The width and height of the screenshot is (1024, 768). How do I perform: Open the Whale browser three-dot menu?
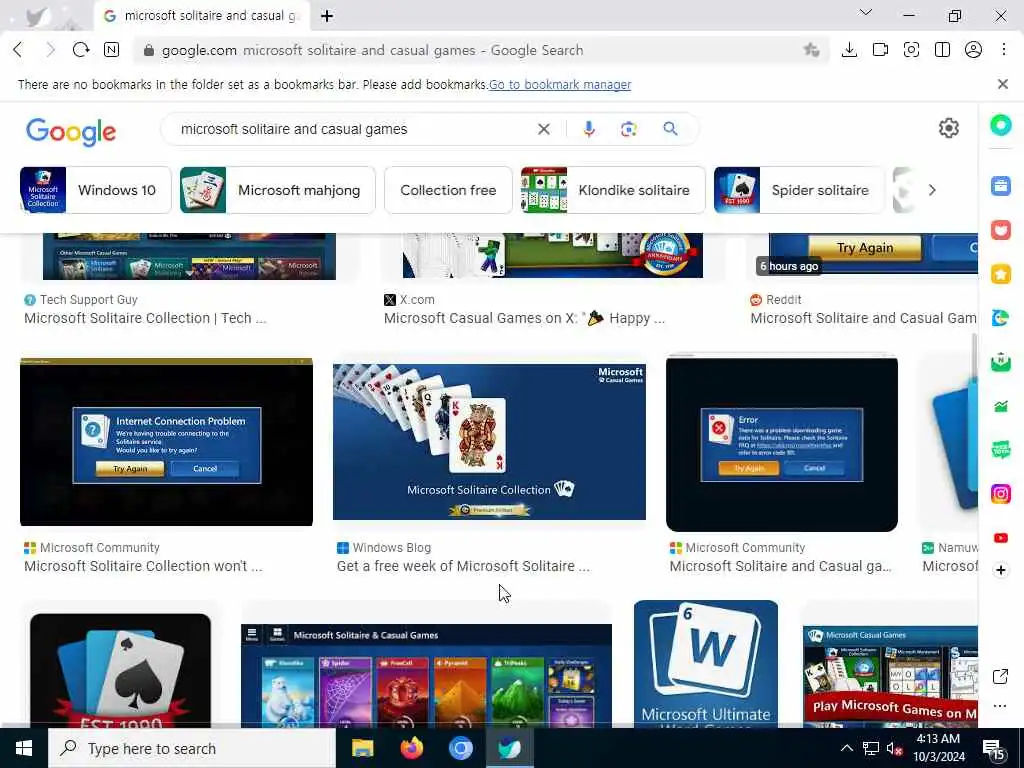pos(1004,50)
